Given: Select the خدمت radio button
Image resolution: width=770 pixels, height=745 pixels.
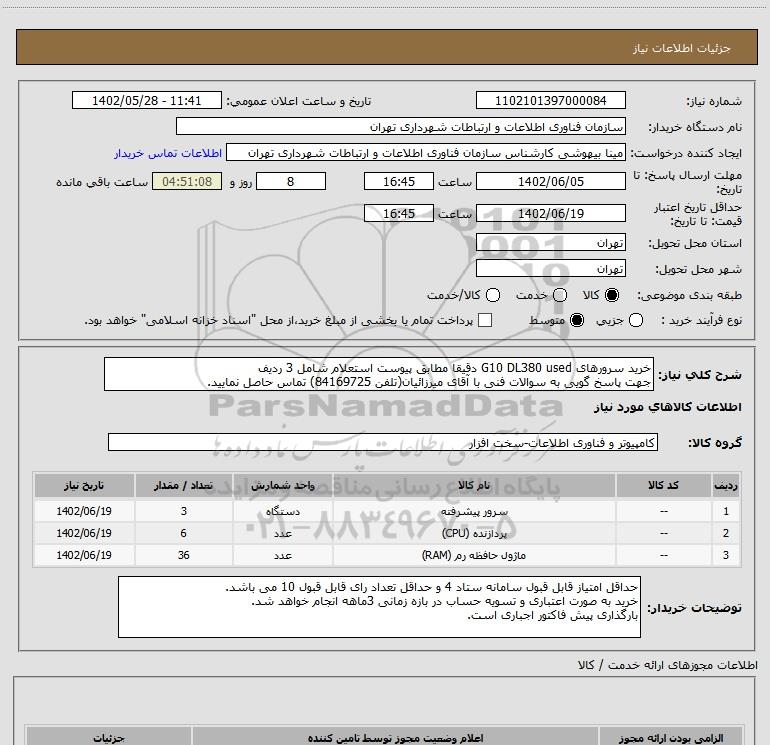Looking at the screenshot, I should pos(560,295).
